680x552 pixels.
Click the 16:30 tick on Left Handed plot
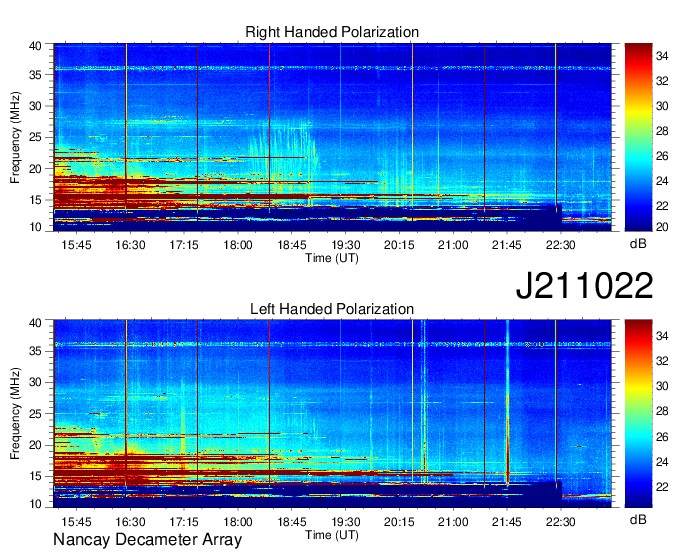click(130, 521)
